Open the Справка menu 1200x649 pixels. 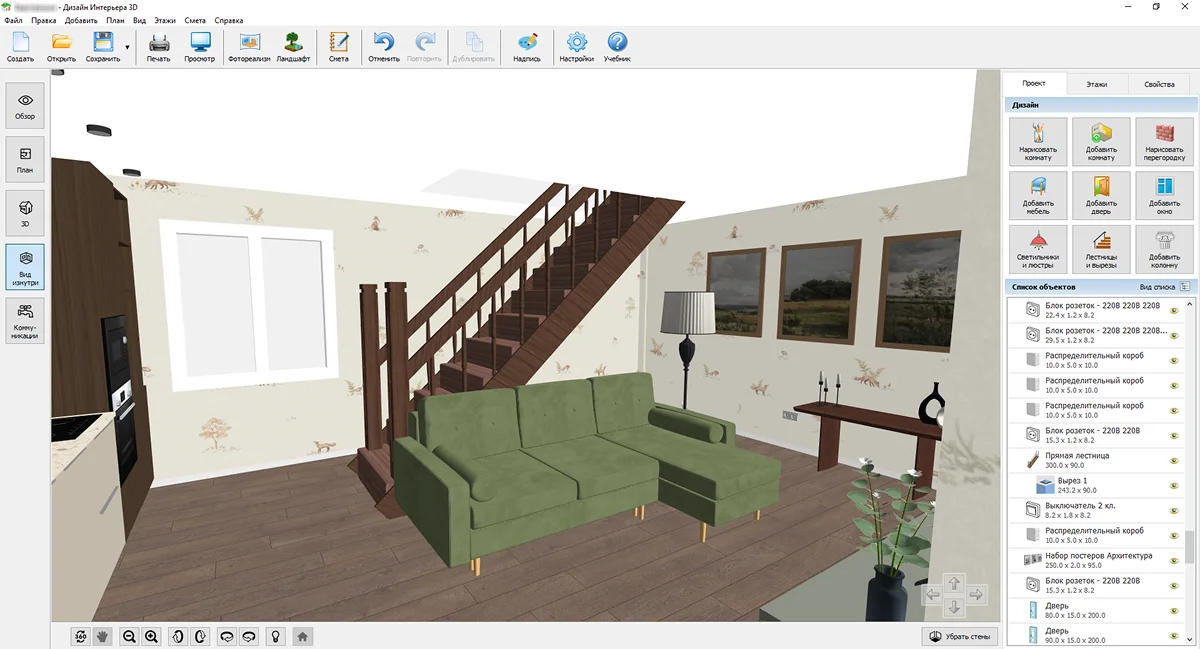[x=229, y=20]
